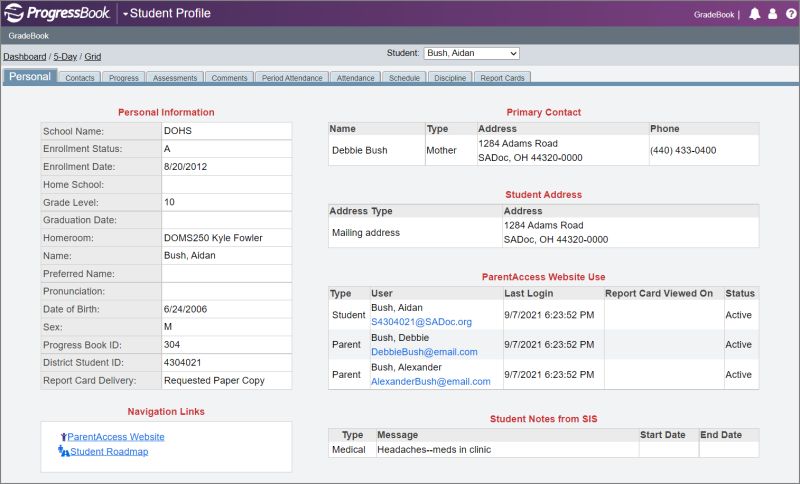The image size is (800, 484).
Task: Switch to the Attendance tab
Action: 356,78
